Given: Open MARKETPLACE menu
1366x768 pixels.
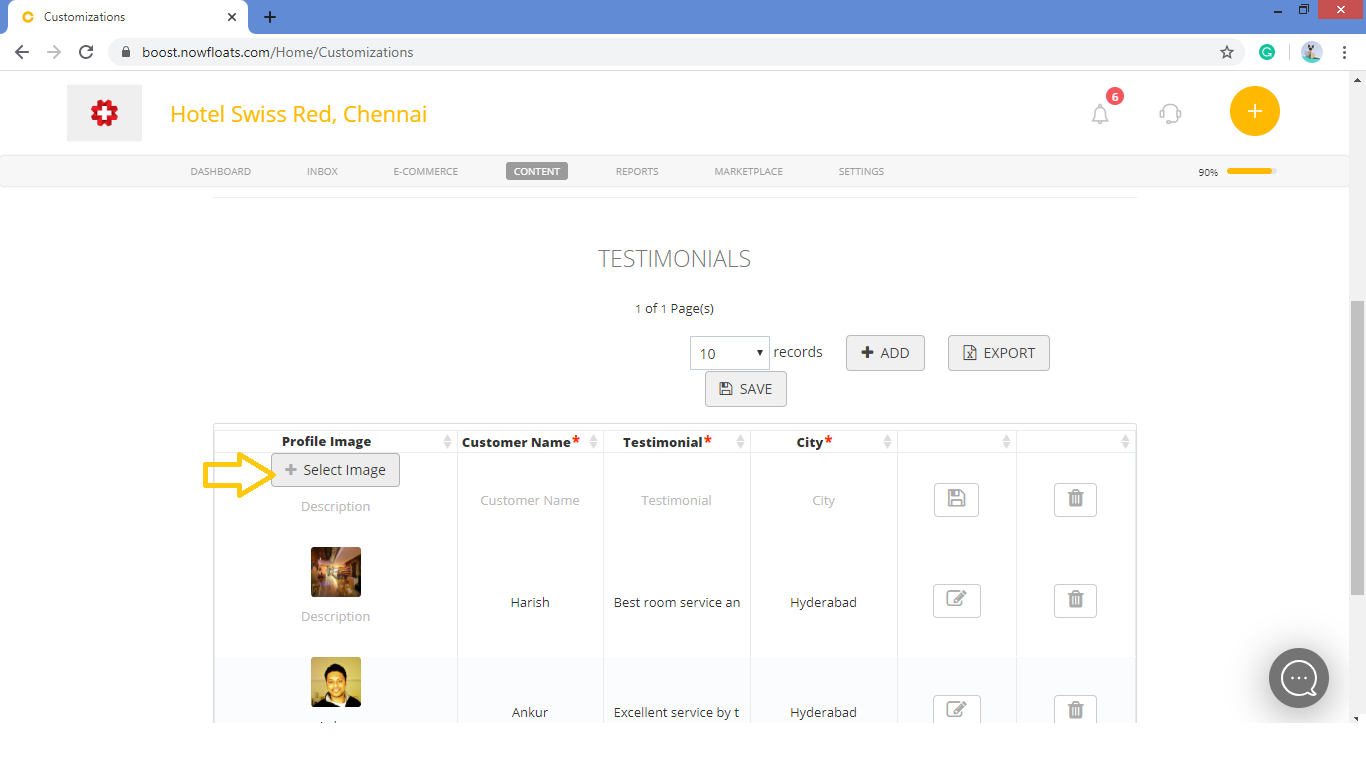Looking at the screenshot, I should pos(748,171).
